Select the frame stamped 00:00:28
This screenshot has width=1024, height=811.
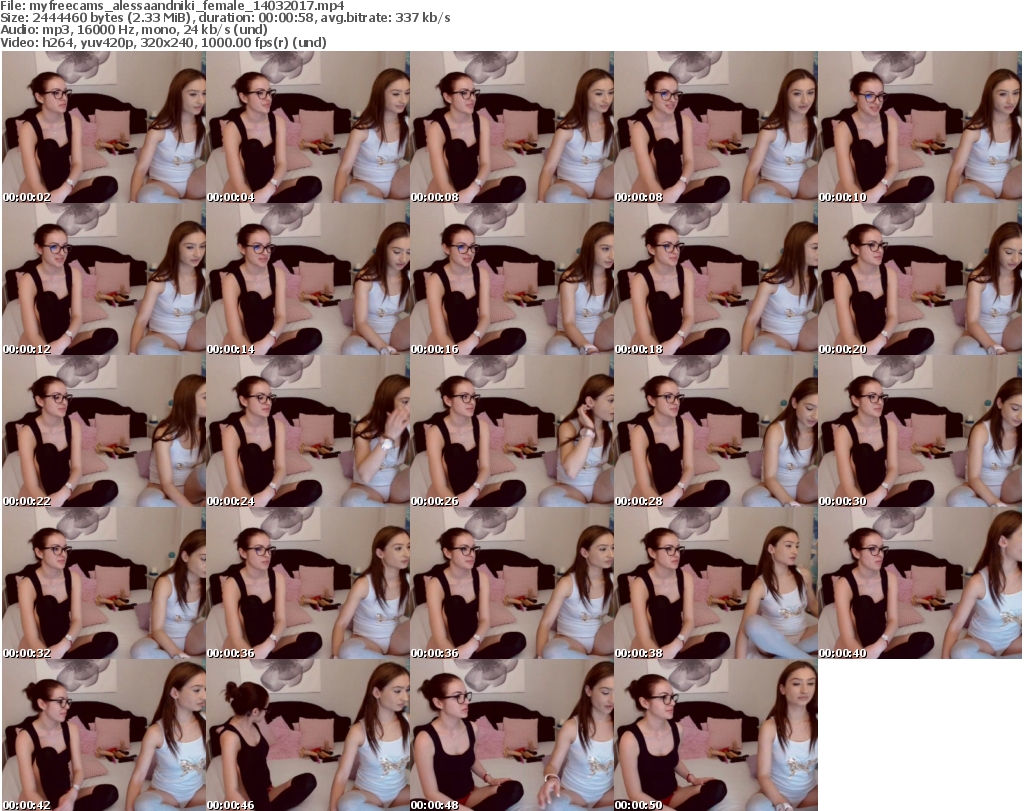coord(716,432)
